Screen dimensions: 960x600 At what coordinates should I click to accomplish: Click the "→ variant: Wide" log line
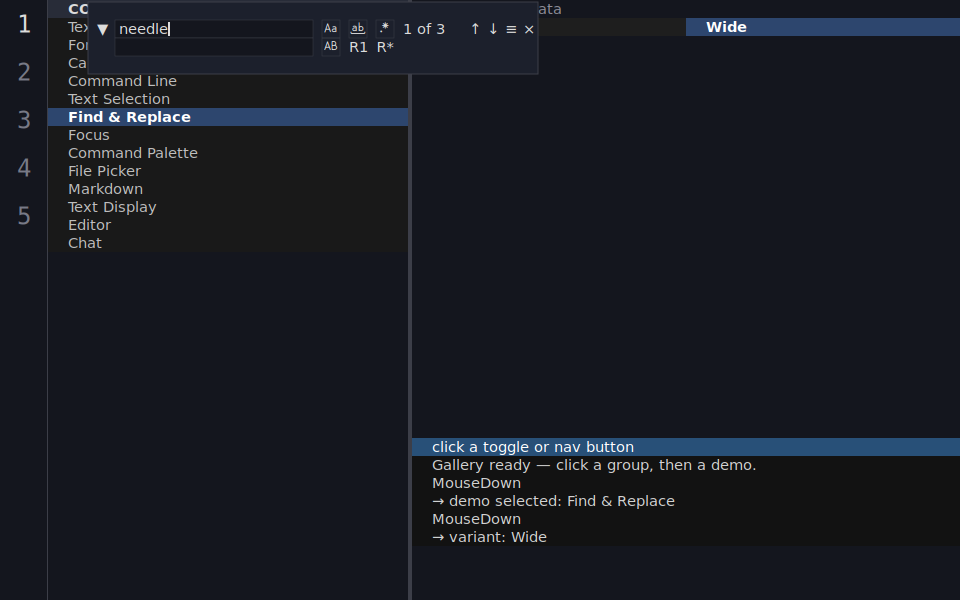[x=686, y=537]
